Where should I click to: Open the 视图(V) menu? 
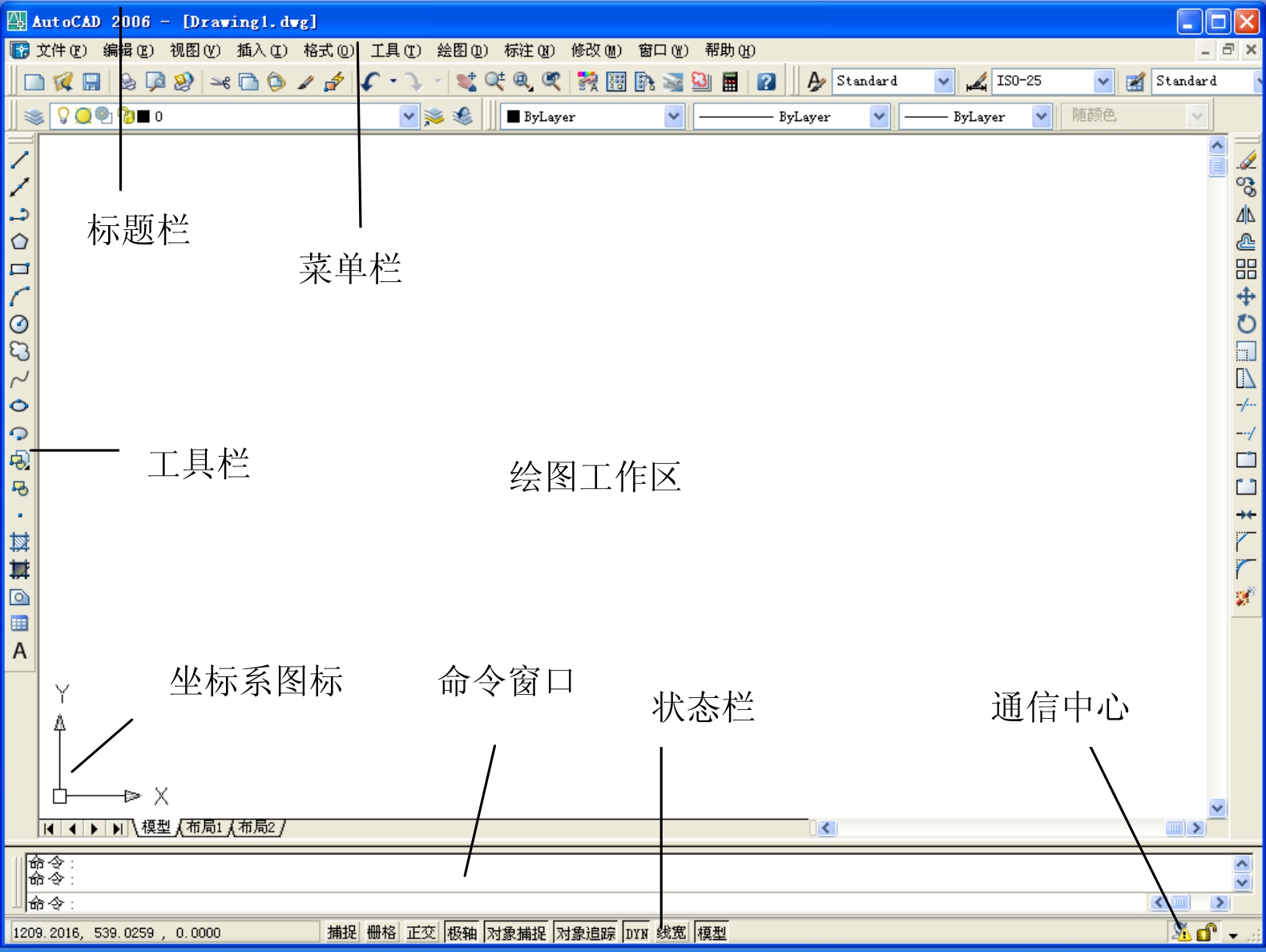click(195, 50)
